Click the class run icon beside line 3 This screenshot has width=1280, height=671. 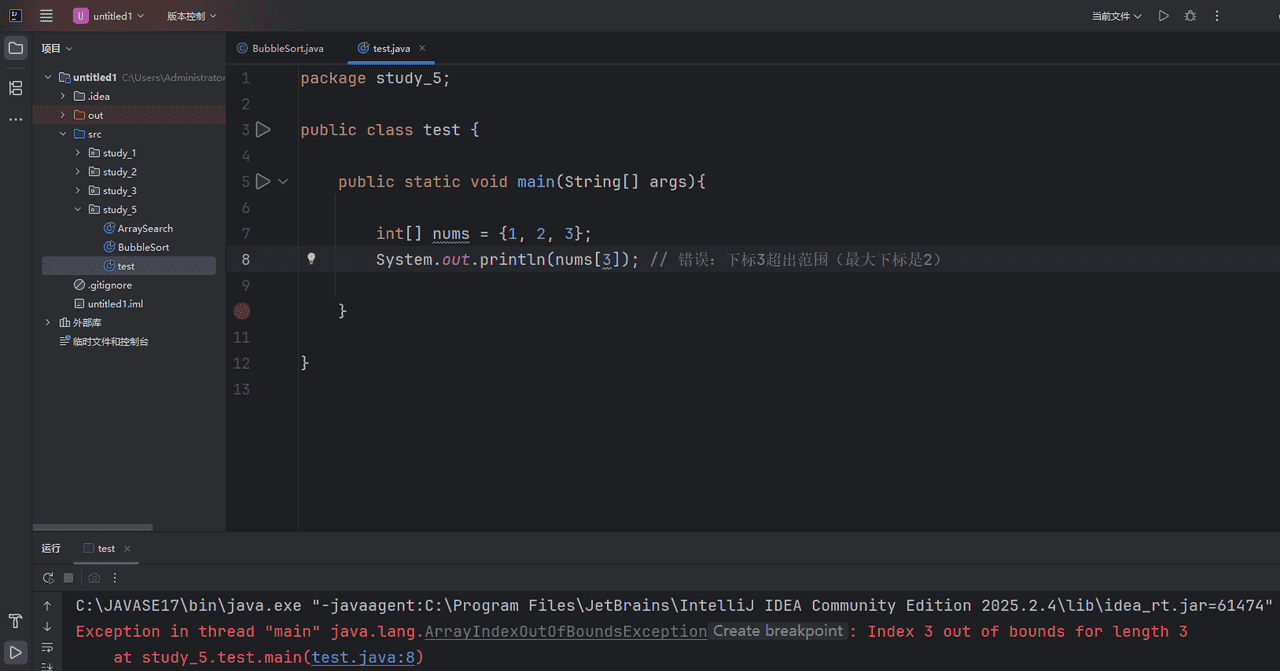click(263, 129)
